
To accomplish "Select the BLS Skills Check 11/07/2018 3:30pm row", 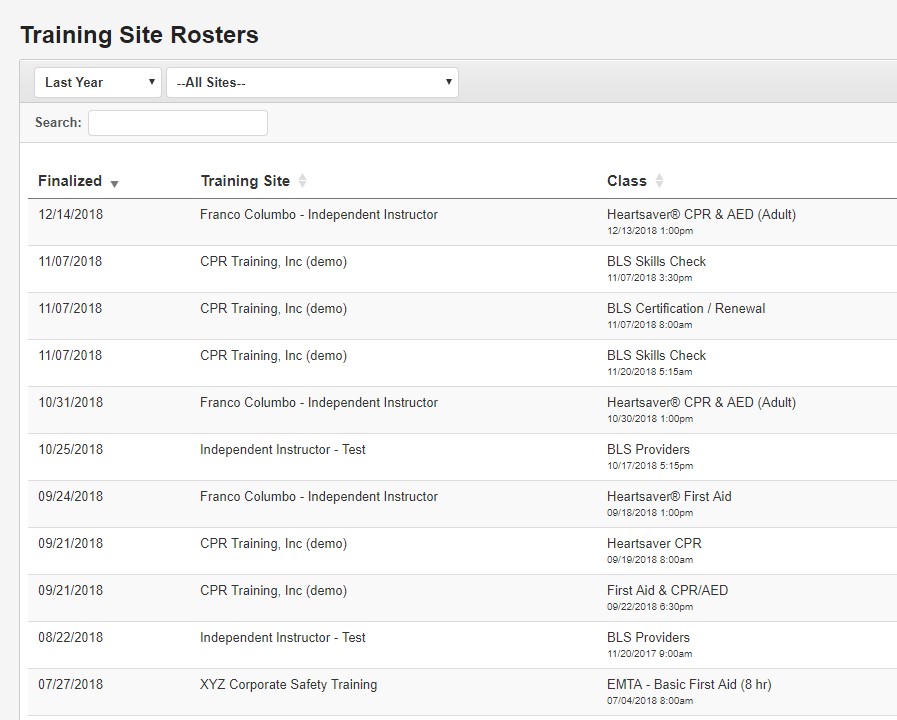I will [462, 269].
